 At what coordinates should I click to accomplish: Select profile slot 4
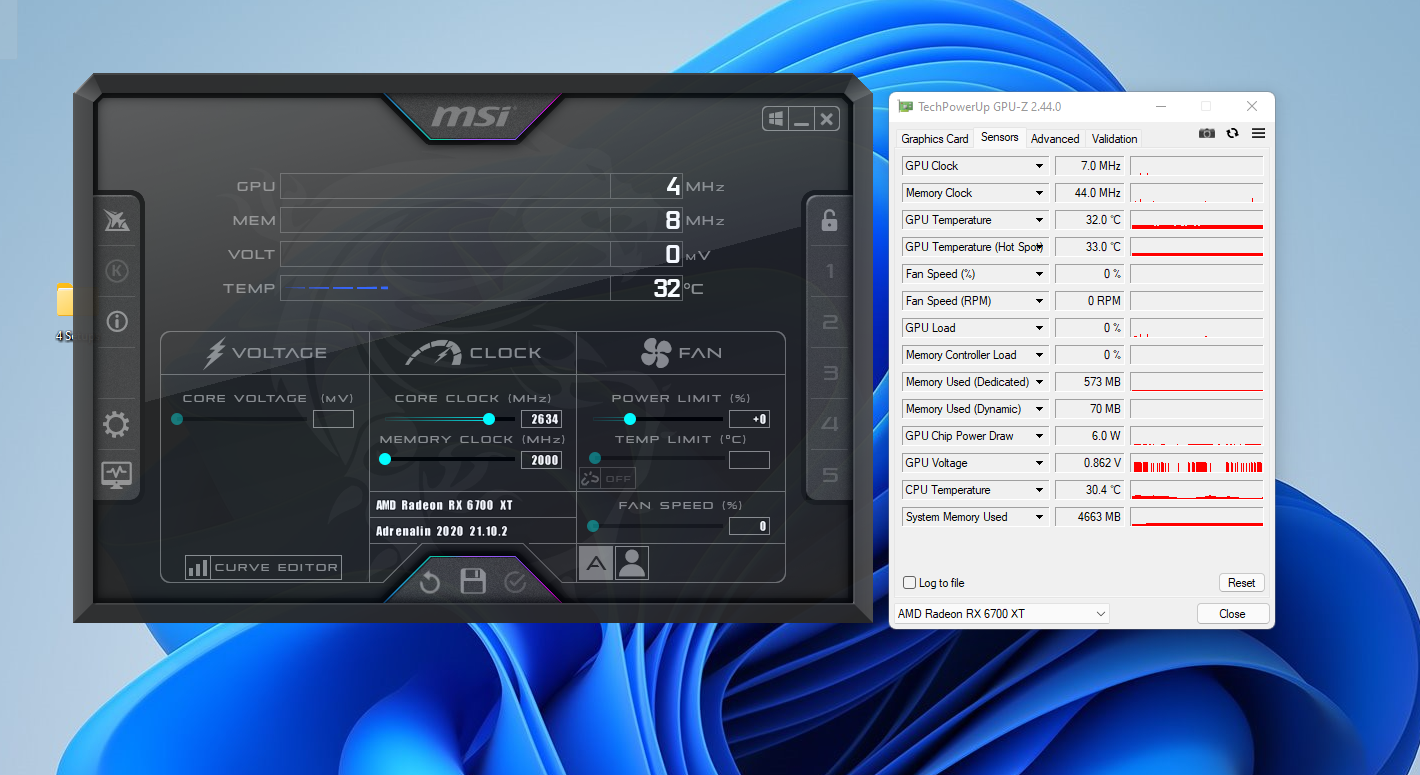(x=829, y=424)
